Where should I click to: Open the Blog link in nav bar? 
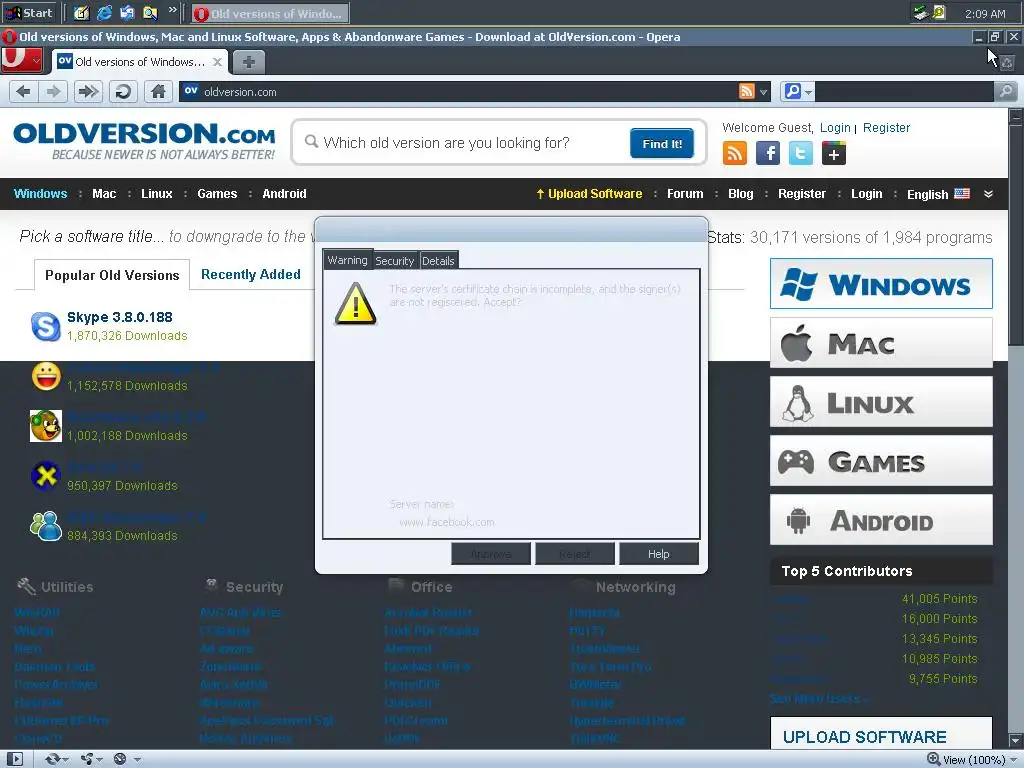coord(741,193)
